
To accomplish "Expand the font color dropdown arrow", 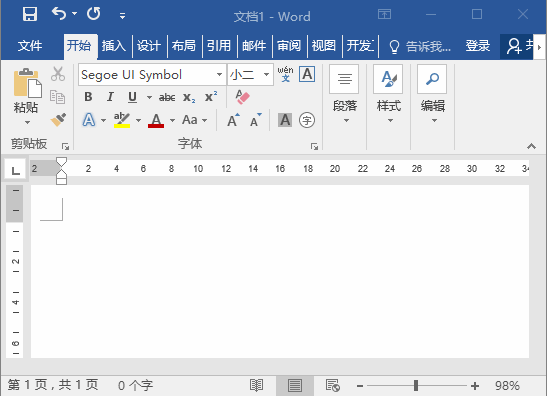I will pyautogui.click(x=172, y=120).
